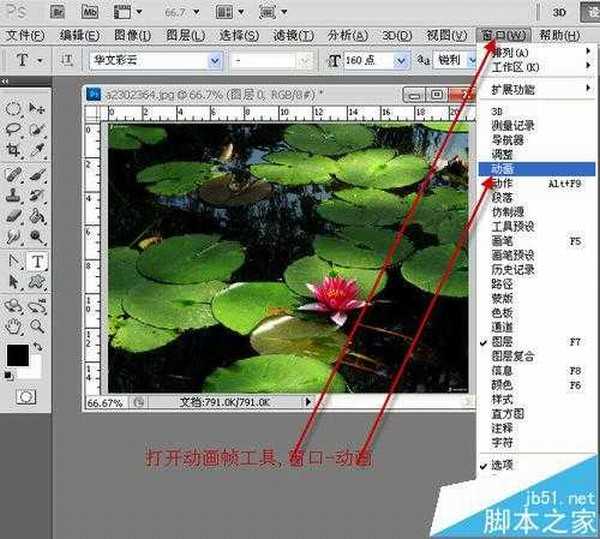Viewport: 600px width, 539px height.
Task: Choose 通道 in Window menu
Action: 536,327
